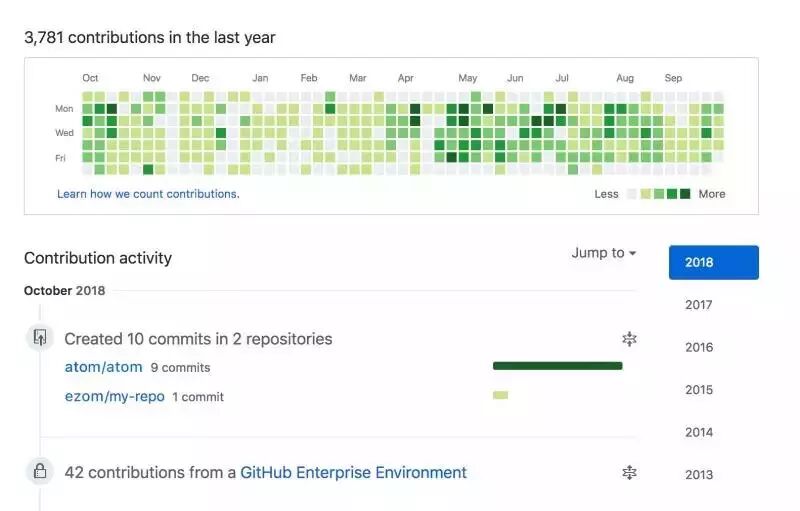The width and height of the screenshot is (800, 511).
Task: Open the Jump to dropdown
Action: click(603, 253)
